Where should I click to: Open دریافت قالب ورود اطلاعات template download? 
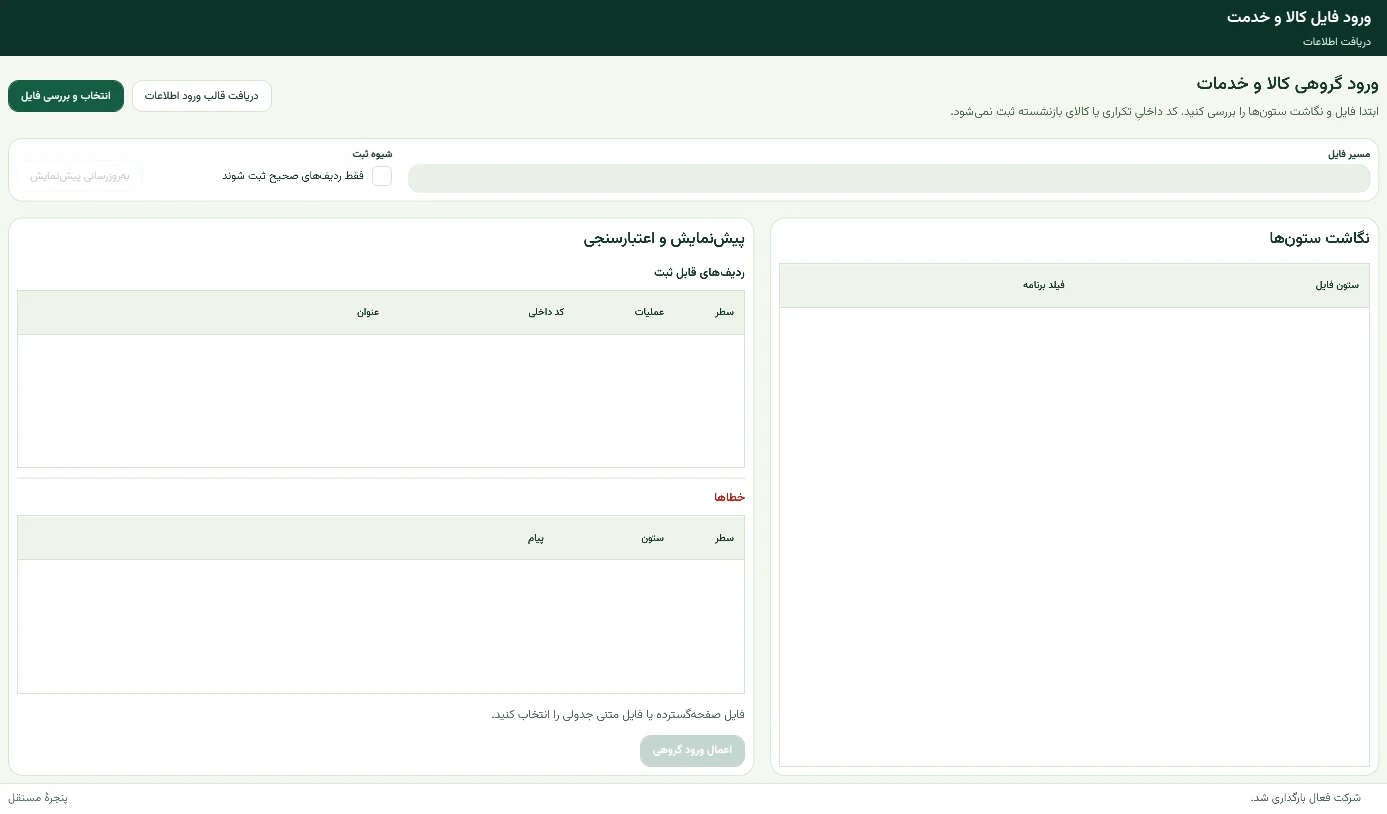[x=202, y=96]
